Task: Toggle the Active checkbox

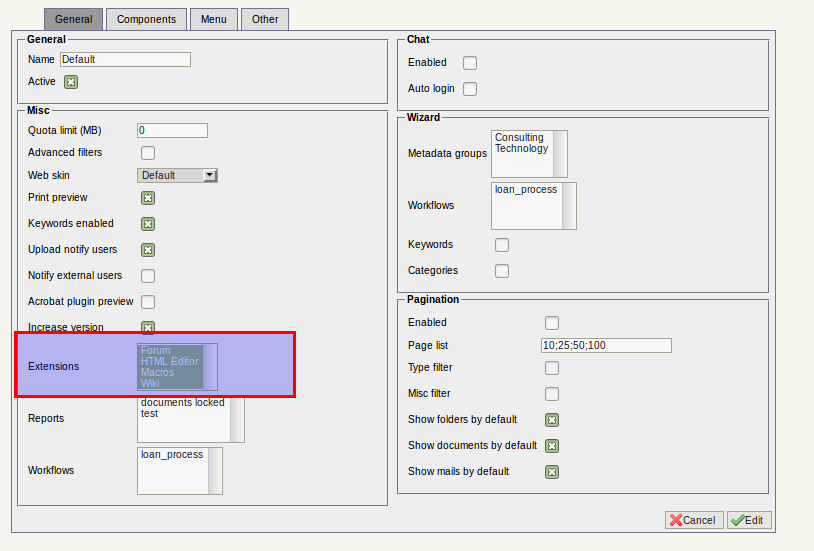Action: click(x=71, y=82)
